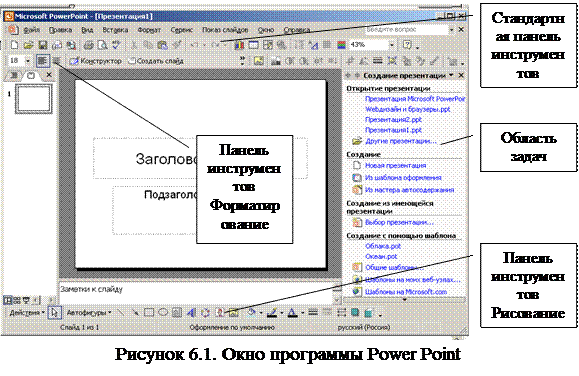Open the zoom 43% dropdown
Screen dimensions: 579x376
click(x=392, y=45)
